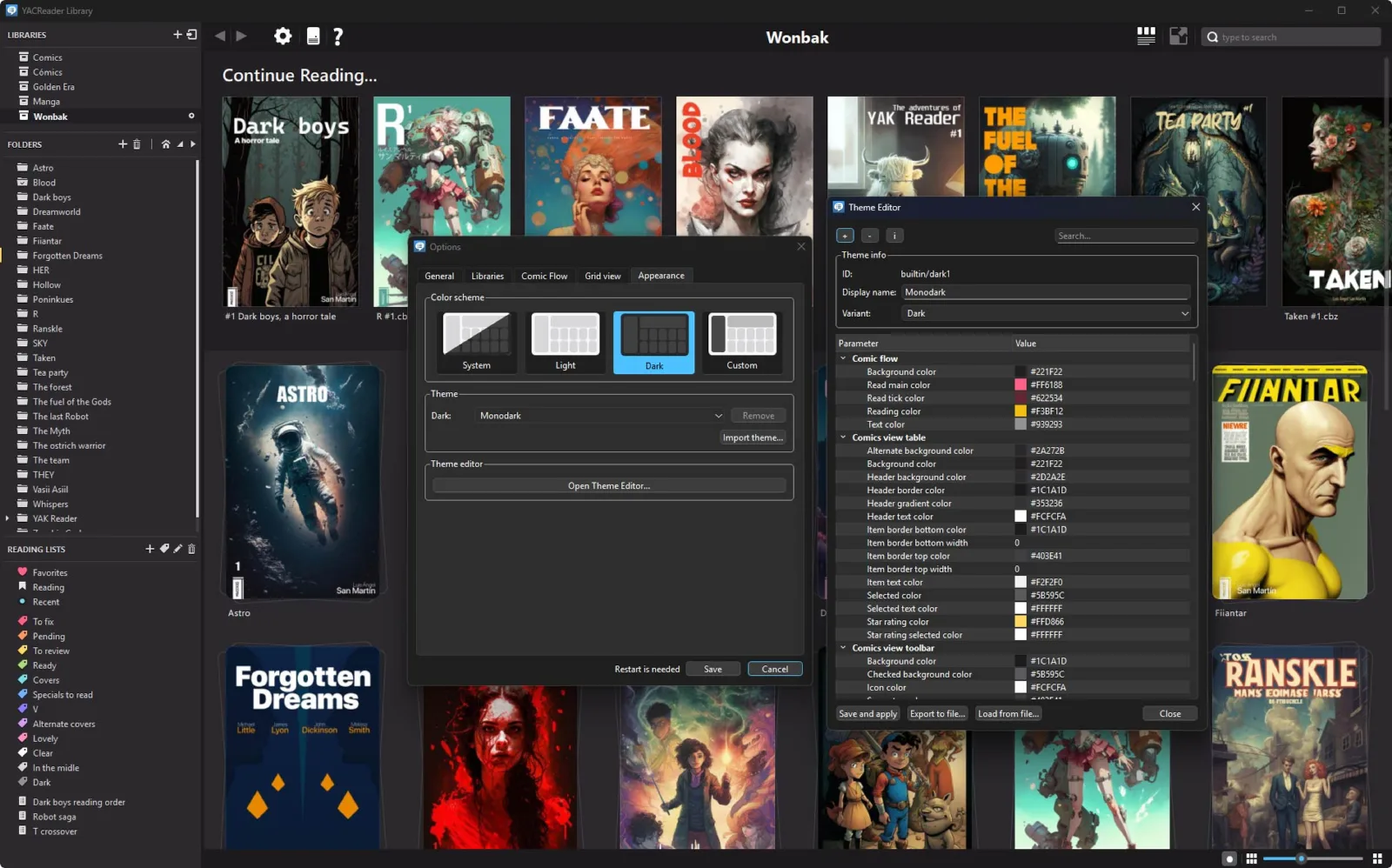This screenshot has width=1392, height=868.
Task: Switch to the Grid view tab
Action: 603,276
